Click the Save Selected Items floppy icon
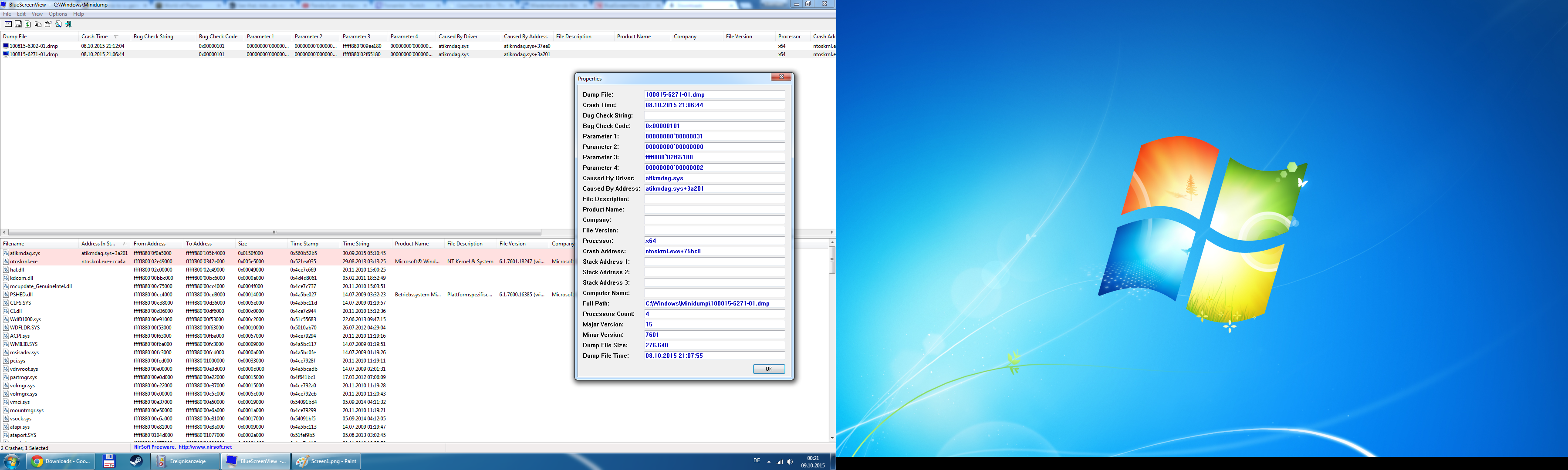The width and height of the screenshot is (1568, 470). pos(18,24)
